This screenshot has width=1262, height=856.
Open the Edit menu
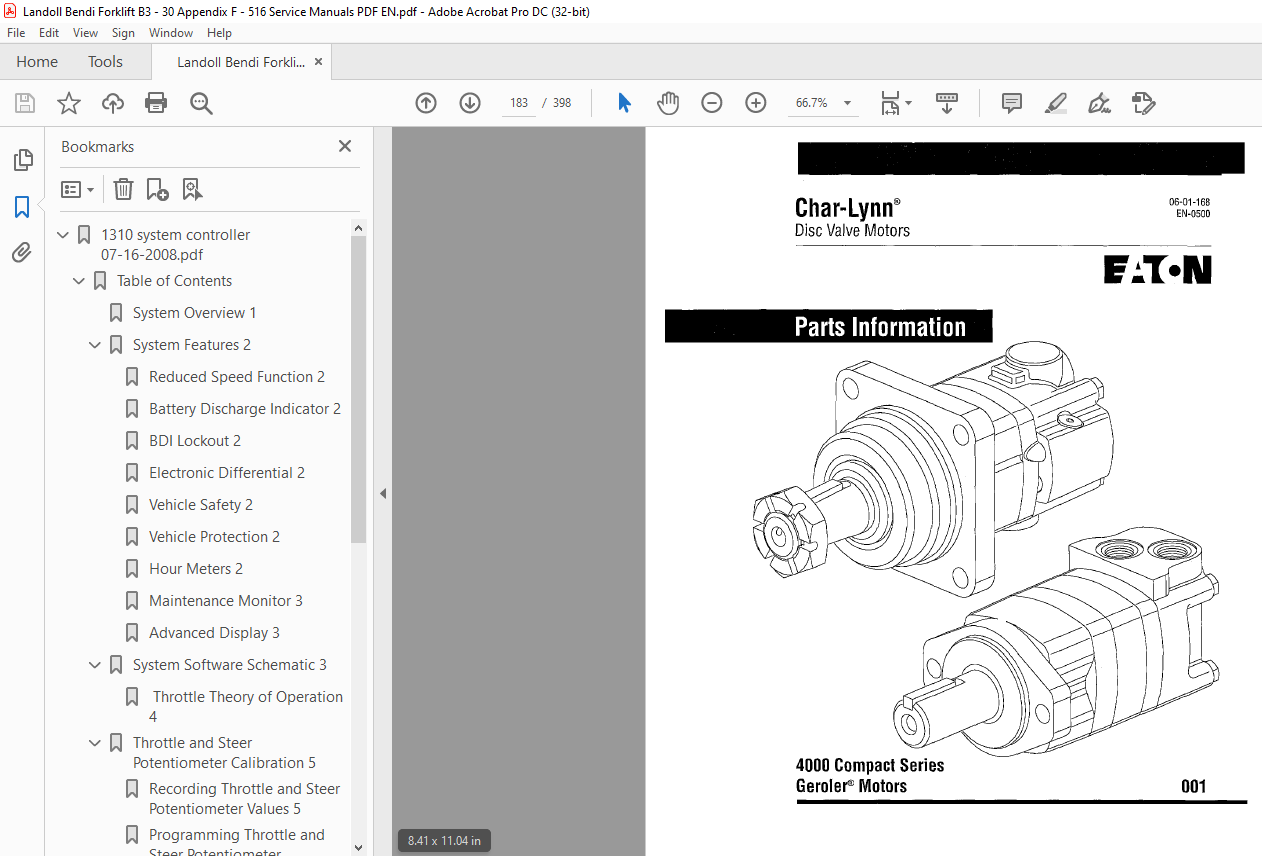tap(49, 33)
